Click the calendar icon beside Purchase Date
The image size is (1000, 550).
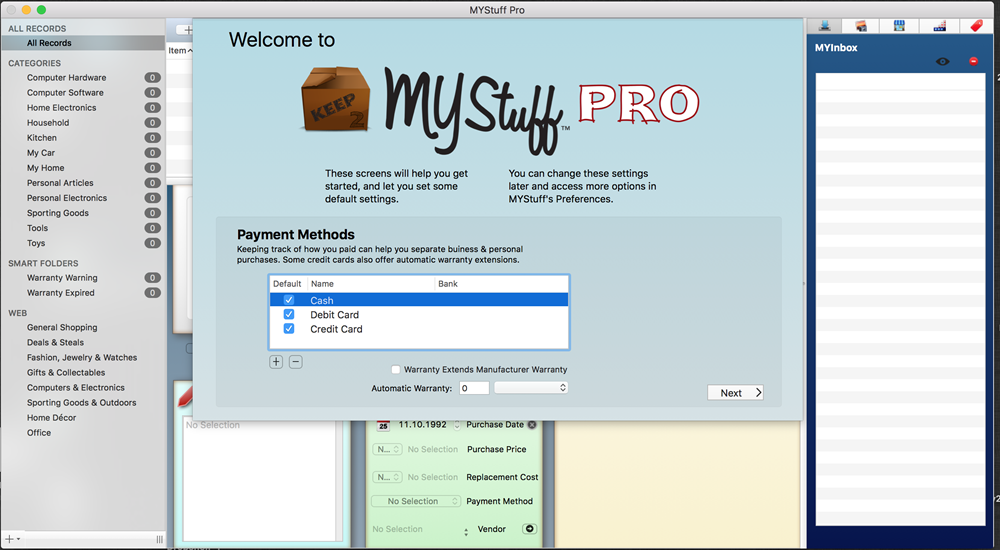(x=383, y=425)
